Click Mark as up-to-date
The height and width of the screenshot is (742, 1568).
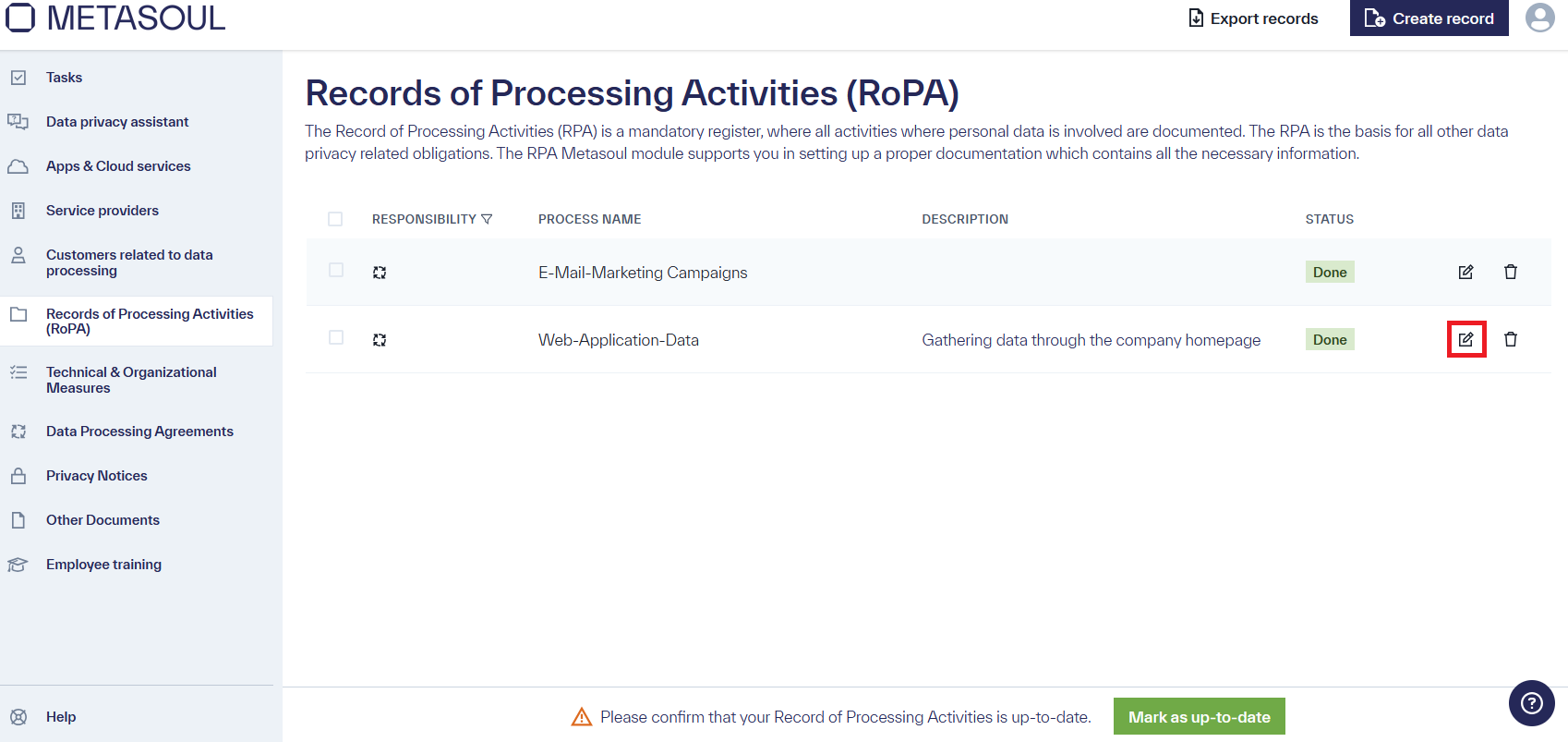tap(1199, 716)
